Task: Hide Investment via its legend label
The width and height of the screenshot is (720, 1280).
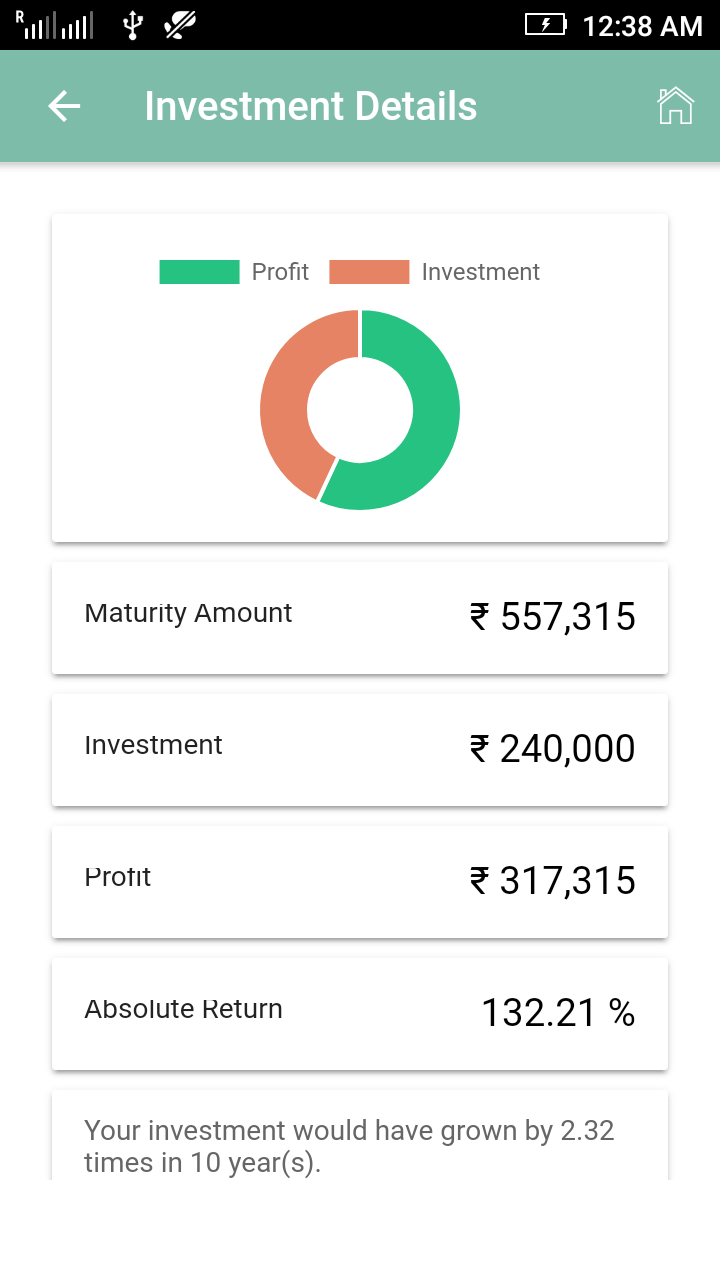Action: [480, 272]
